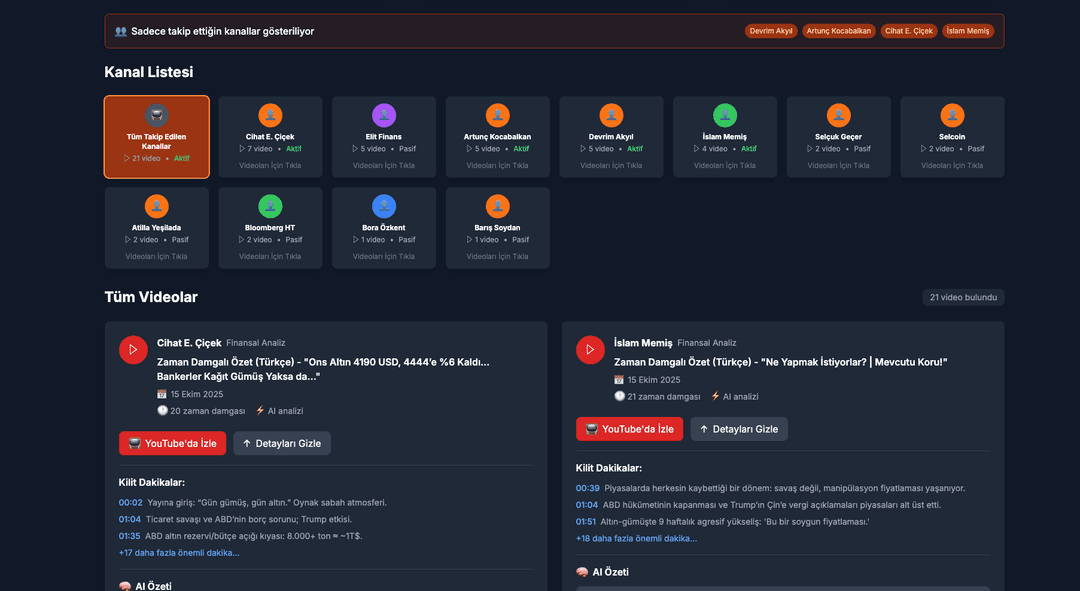The width and height of the screenshot is (1080, 591).
Task: Hide details on İslam Memiş video
Action: [x=739, y=429]
